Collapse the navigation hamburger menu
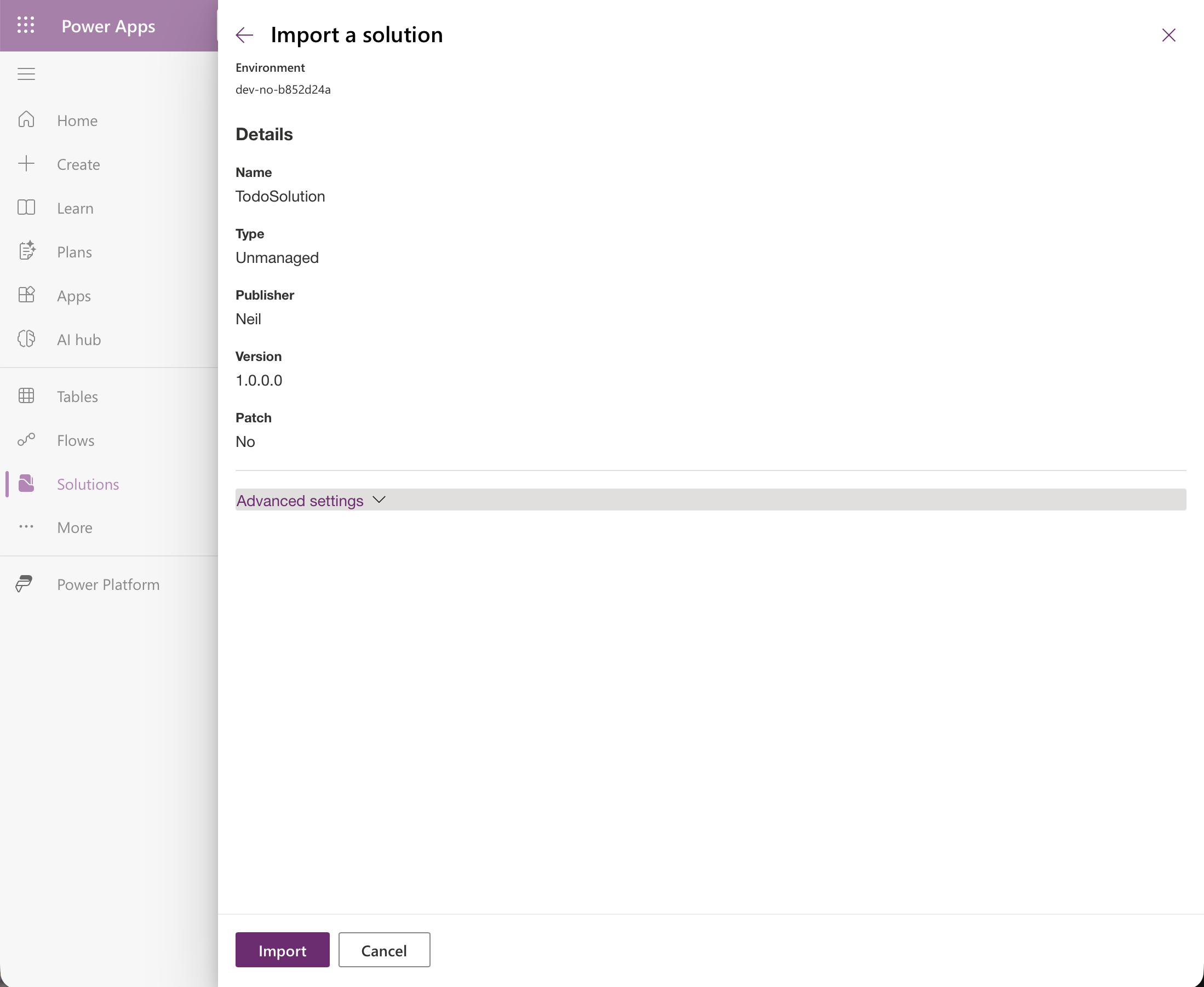 (x=26, y=74)
